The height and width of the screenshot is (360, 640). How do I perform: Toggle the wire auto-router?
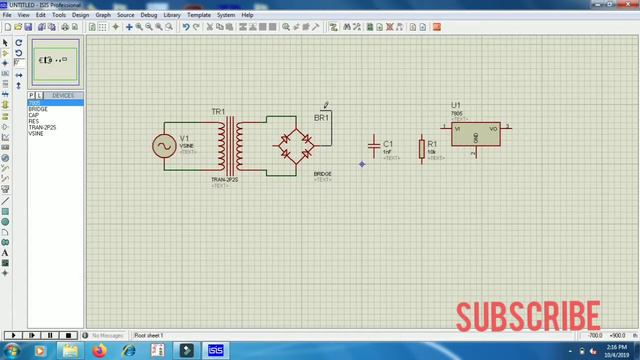click(333, 27)
